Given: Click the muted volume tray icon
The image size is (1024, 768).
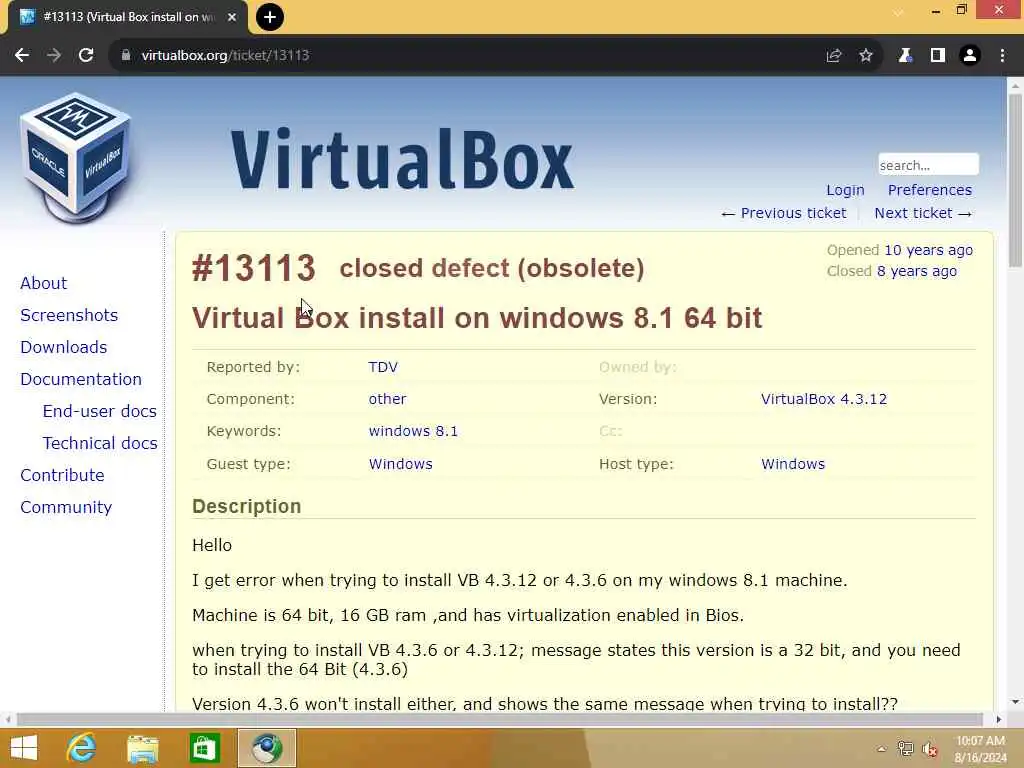Looking at the screenshot, I should 930,749.
